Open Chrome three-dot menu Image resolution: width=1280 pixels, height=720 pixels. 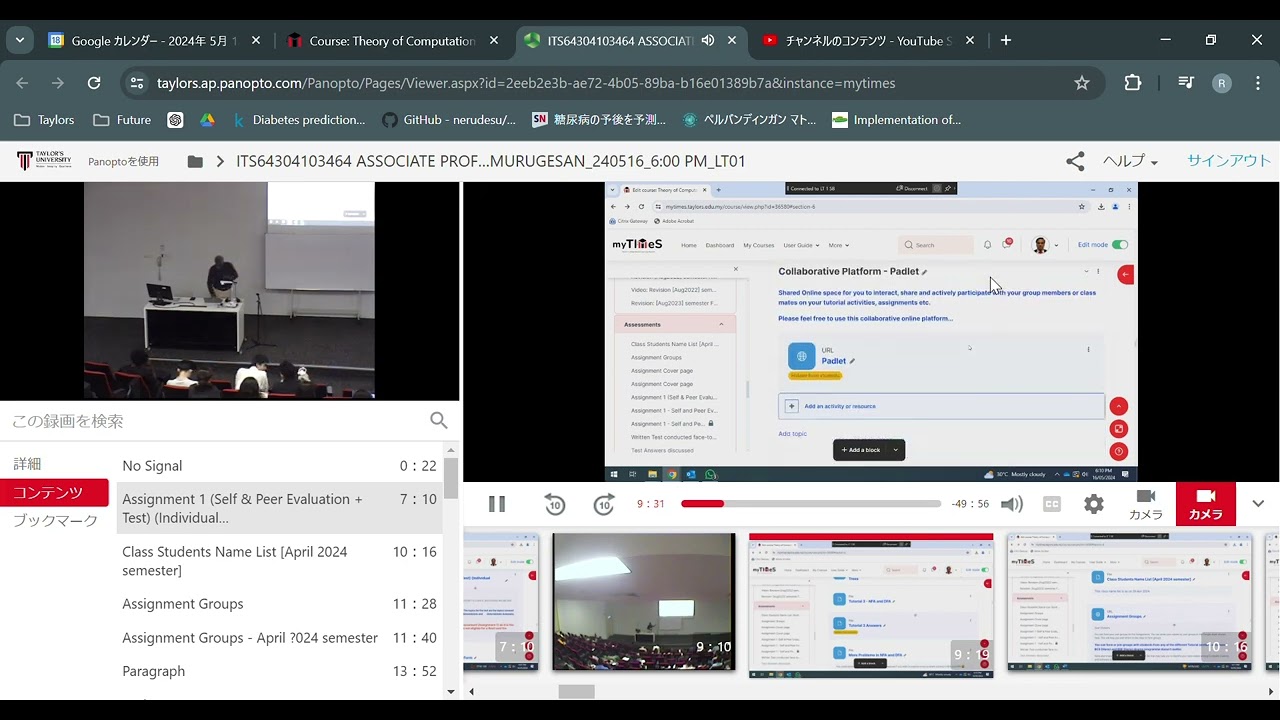[x=1257, y=83]
